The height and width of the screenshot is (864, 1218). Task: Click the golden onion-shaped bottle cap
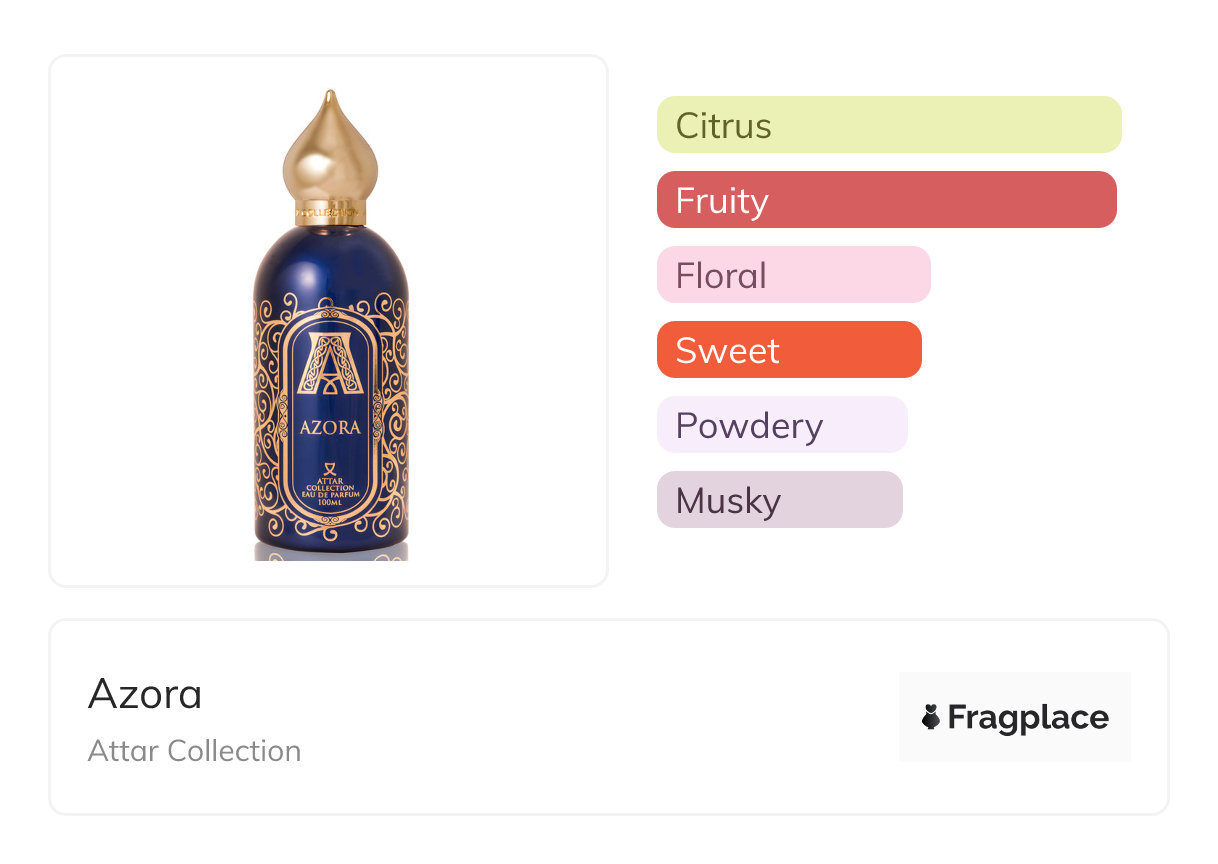(330, 150)
